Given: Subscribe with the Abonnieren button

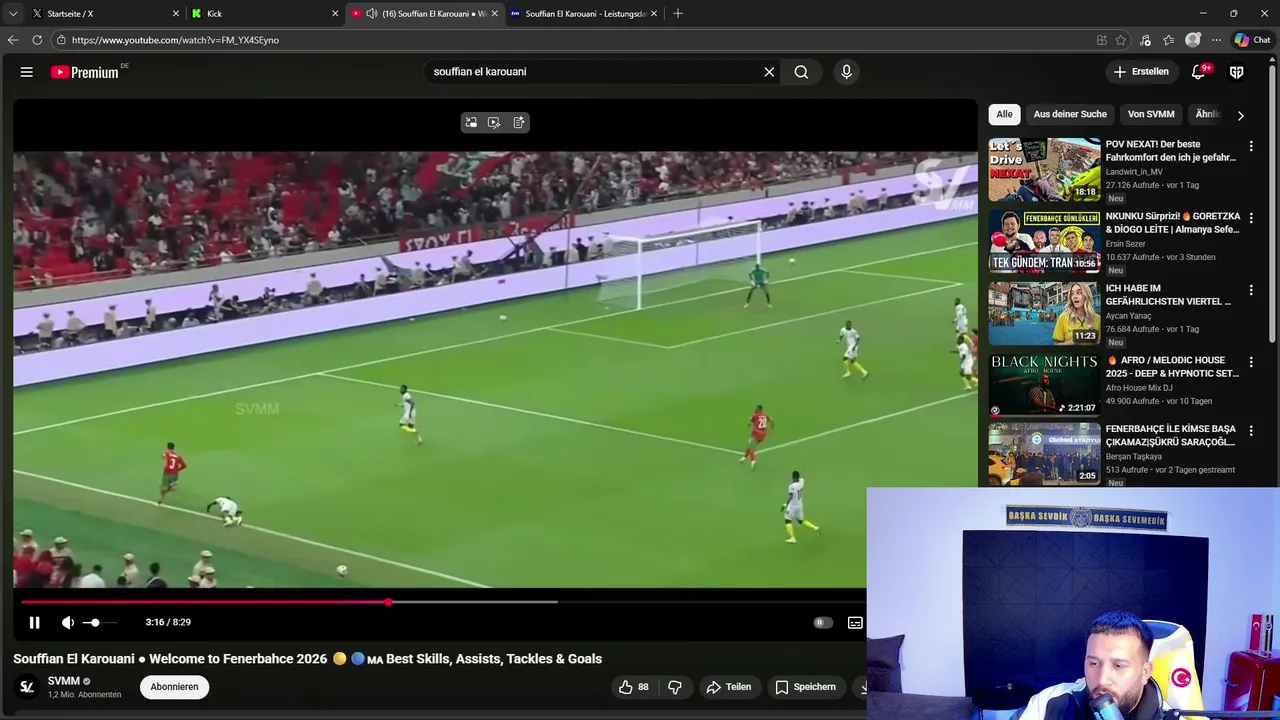Looking at the screenshot, I should coord(174,687).
